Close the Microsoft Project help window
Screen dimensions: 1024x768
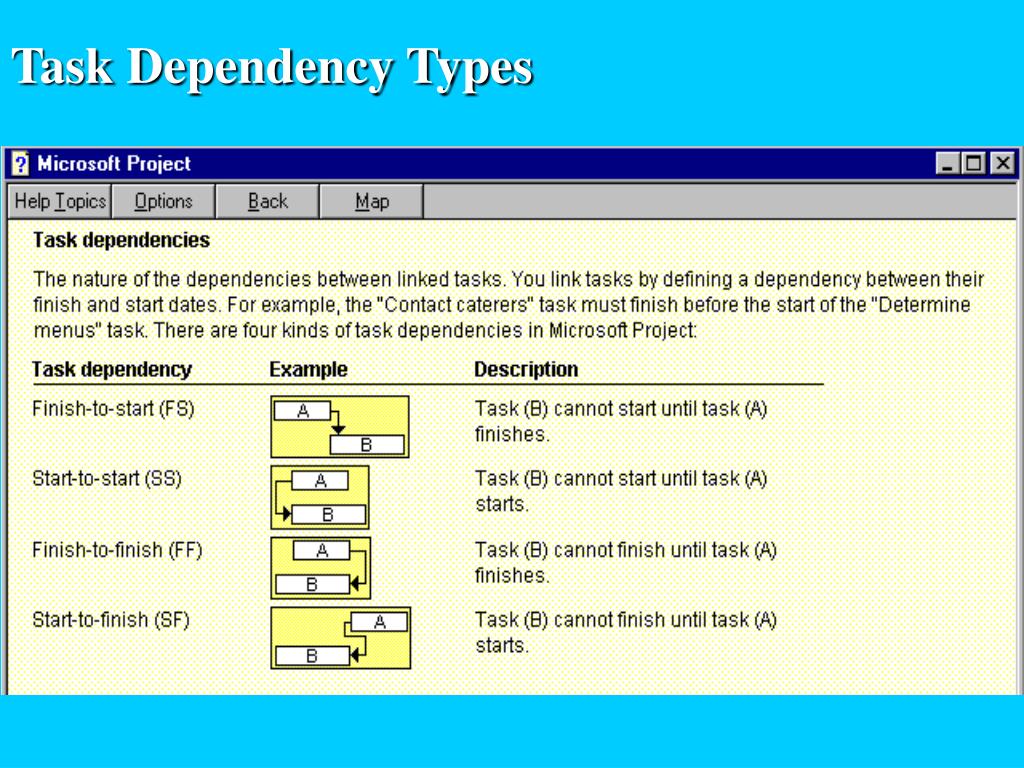pyautogui.click(x=1001, y=164)
